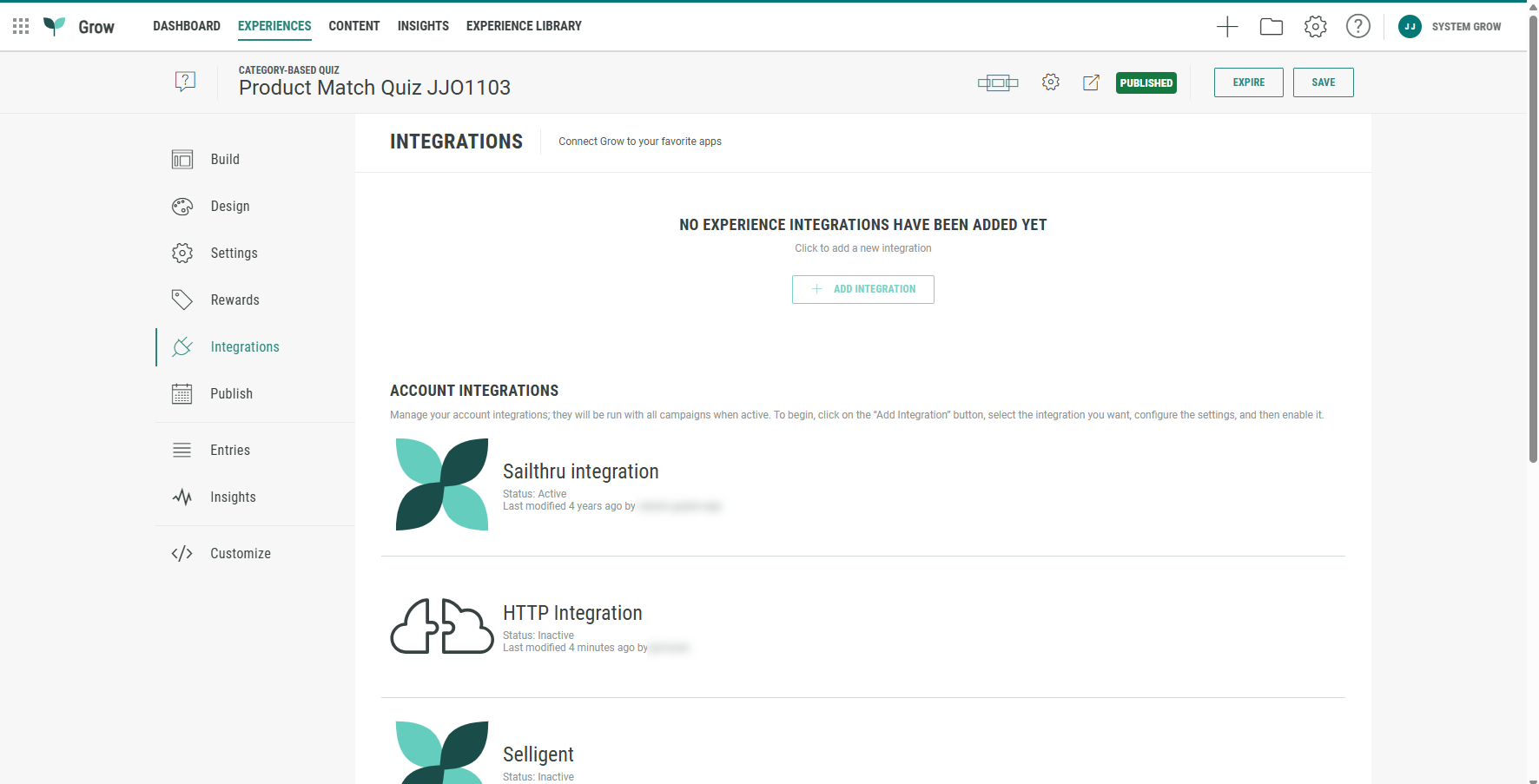This screenshot has width=1539, height=784.
Task: Open the Publish sidebar section
Action: click(x=231, y=393)
